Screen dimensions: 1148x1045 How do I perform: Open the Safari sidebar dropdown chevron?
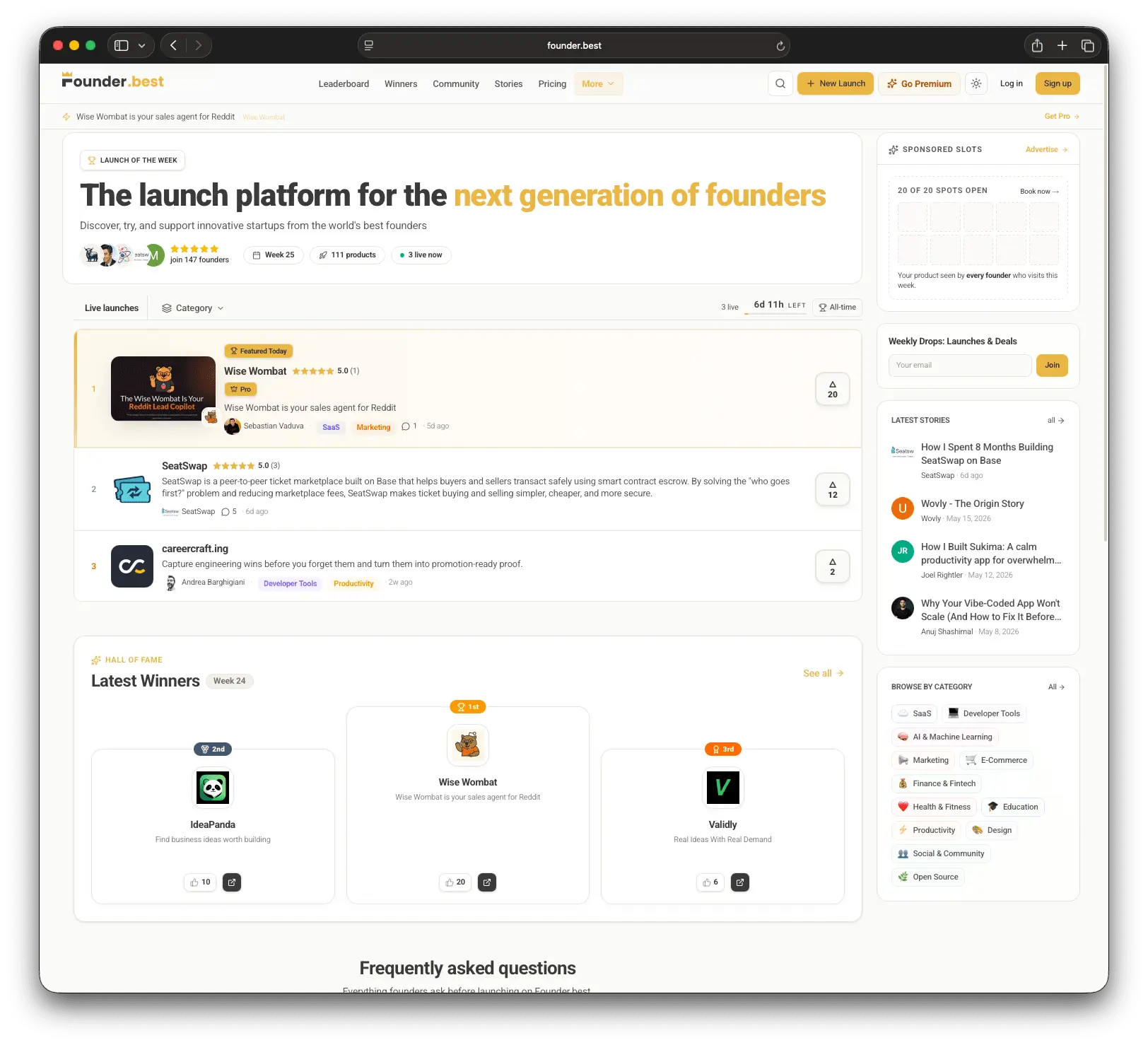(x=142, y=45)
